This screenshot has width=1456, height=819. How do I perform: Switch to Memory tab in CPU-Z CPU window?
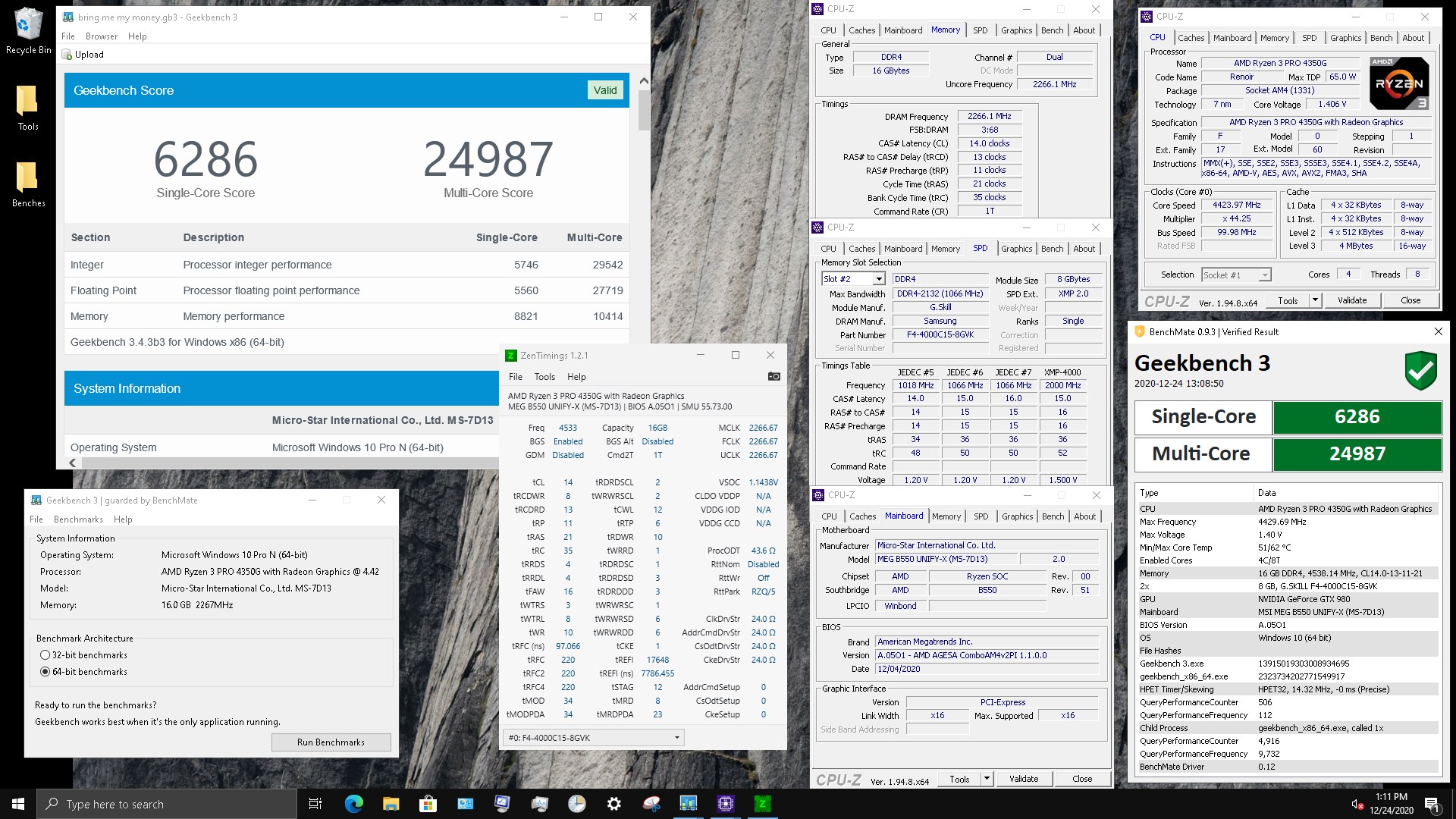coord(1274,38)
